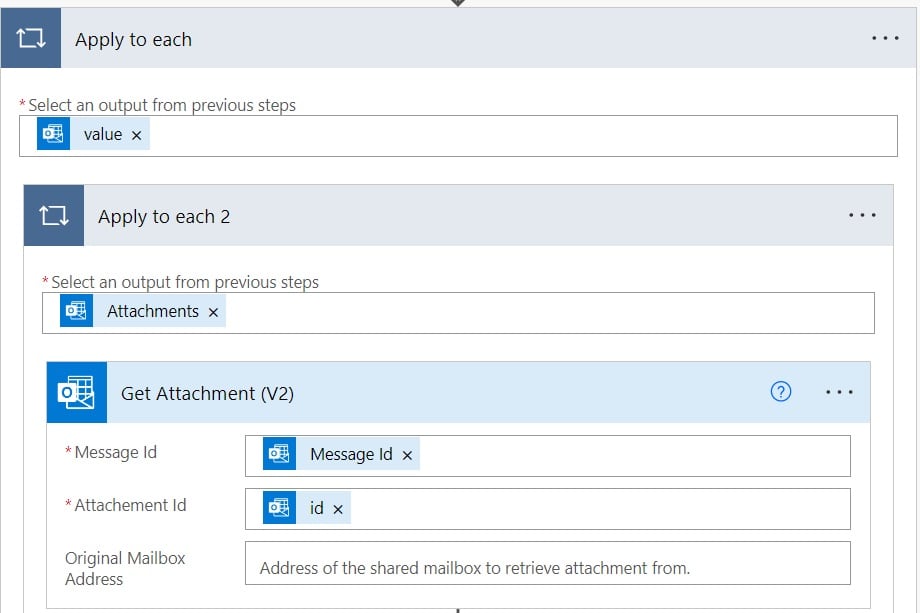
Task: Collapse the Apply to each 2 header
Action: [x=458, y=215]
